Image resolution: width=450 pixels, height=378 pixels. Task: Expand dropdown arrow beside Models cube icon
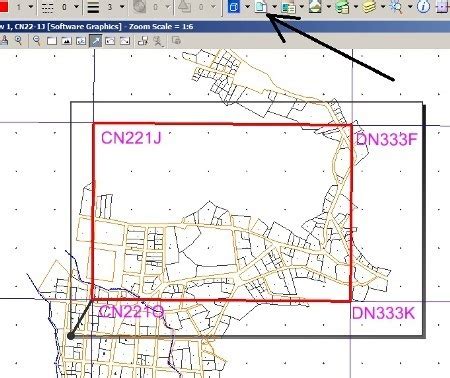(247, 6)
